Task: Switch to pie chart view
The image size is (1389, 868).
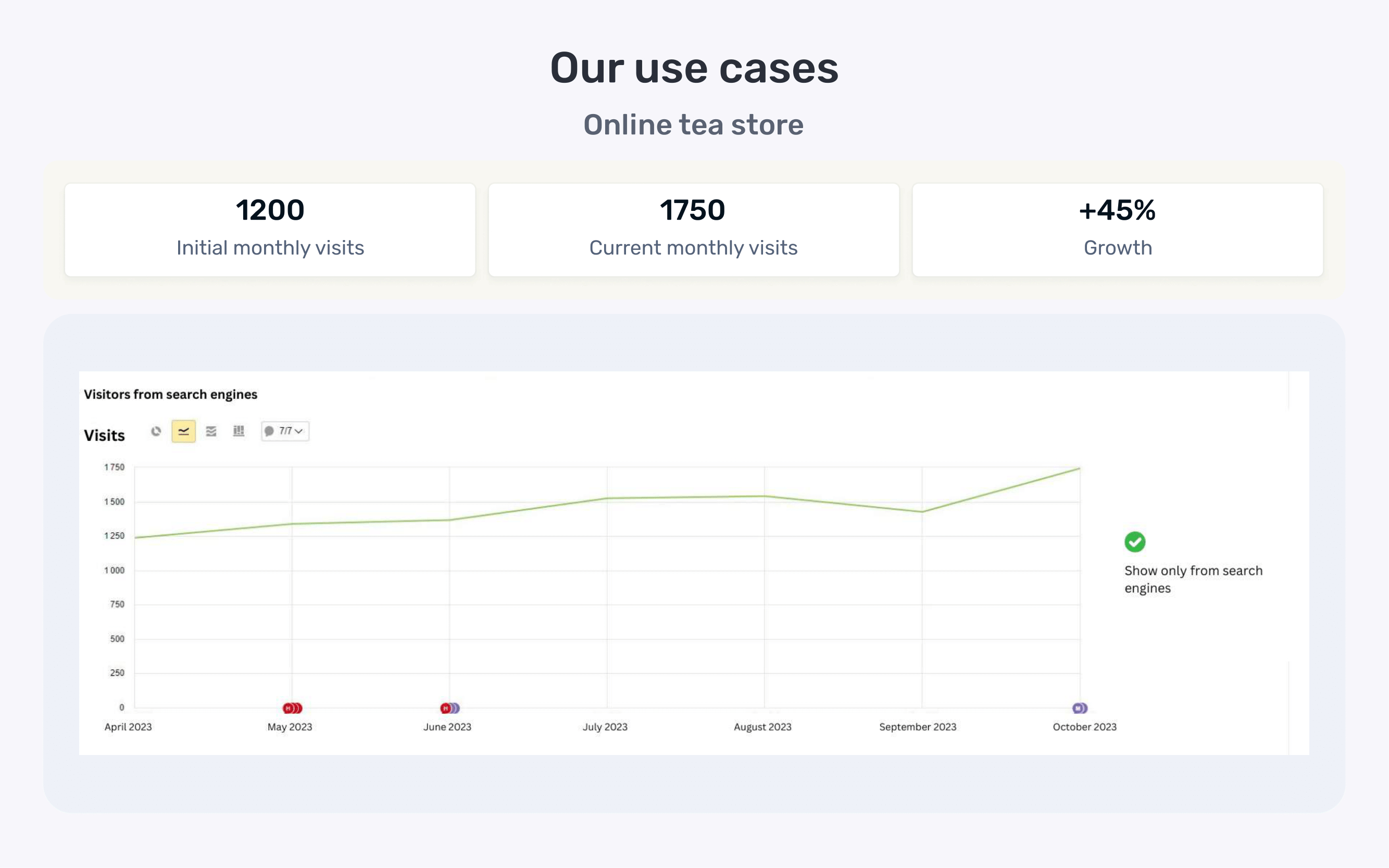Action: (156, 431)
